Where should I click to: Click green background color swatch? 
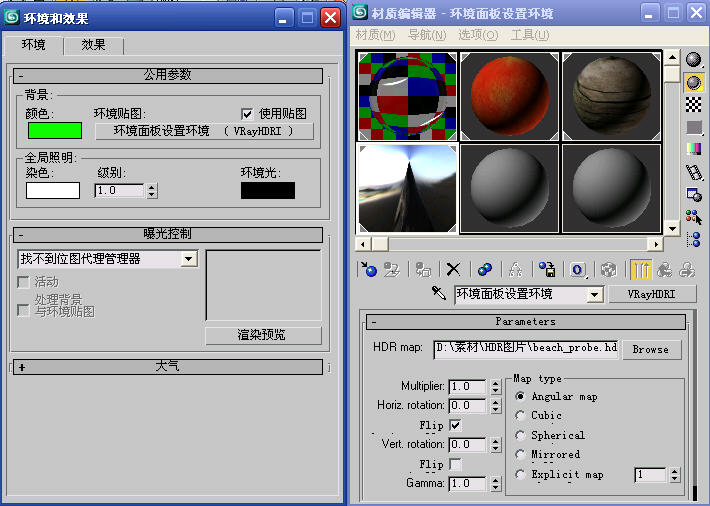(x=54, y=130)
